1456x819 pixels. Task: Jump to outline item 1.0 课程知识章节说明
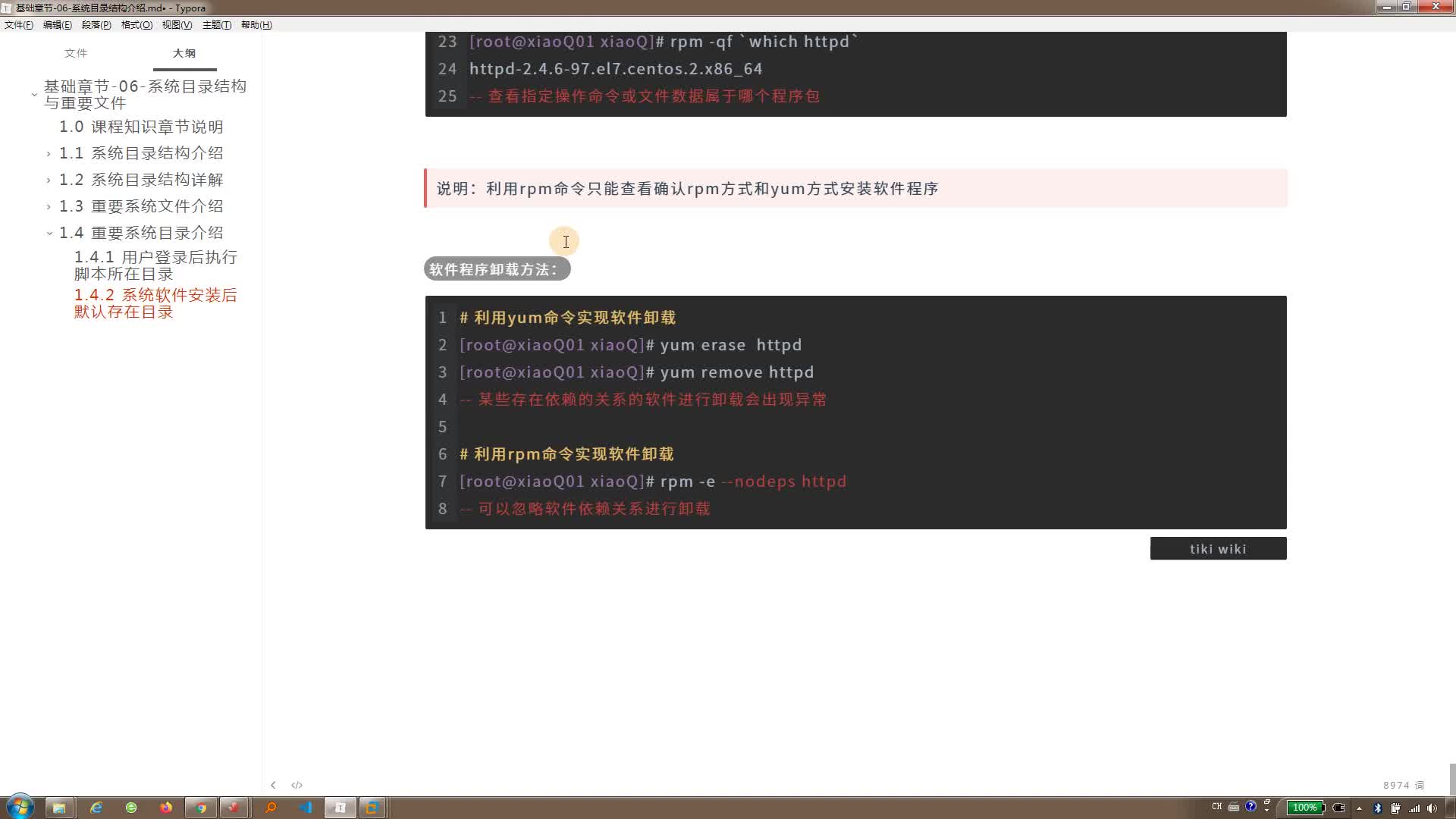click(141, 127)
